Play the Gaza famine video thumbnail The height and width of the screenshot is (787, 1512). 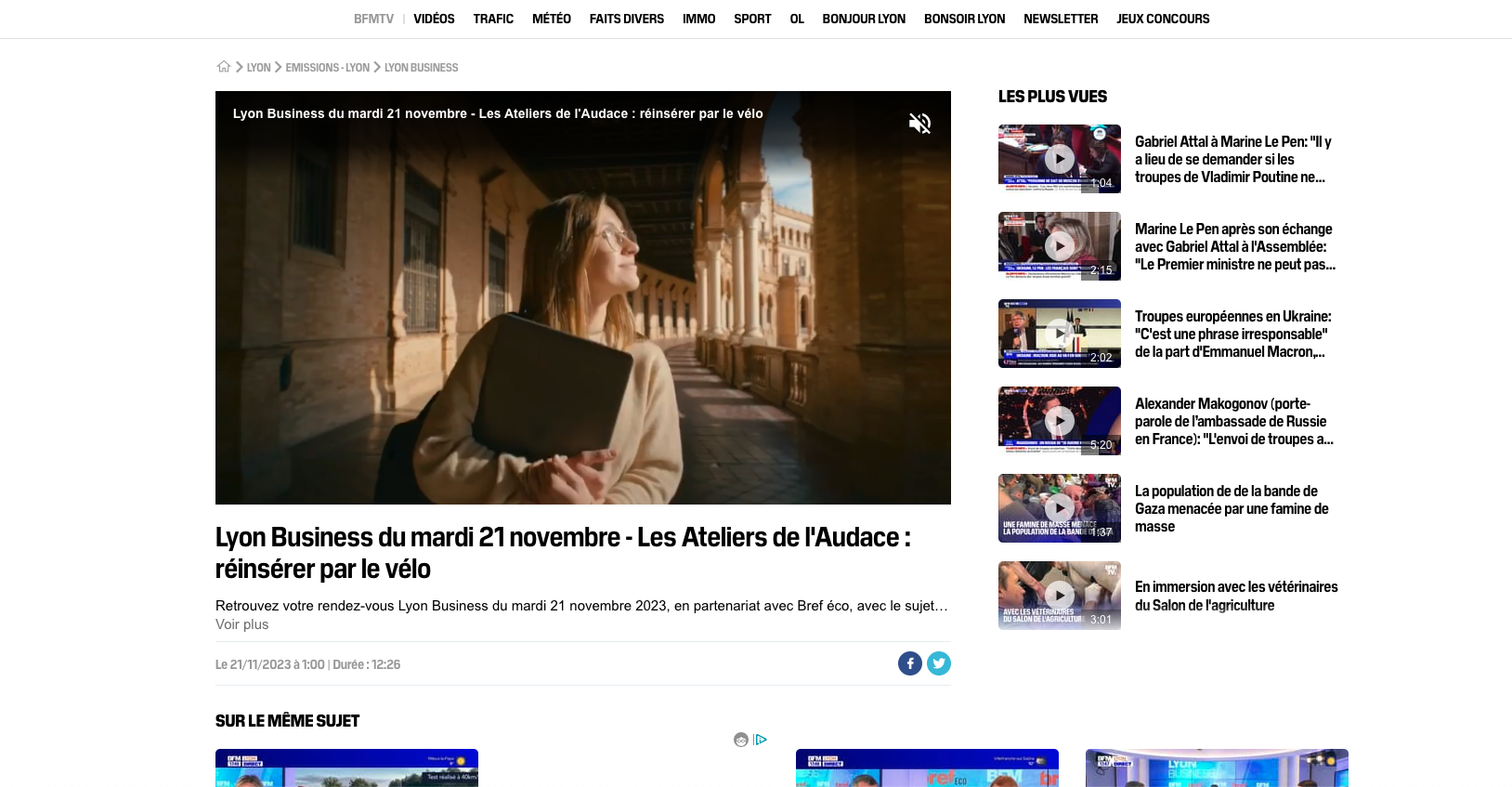click(x=1059, y=508)
